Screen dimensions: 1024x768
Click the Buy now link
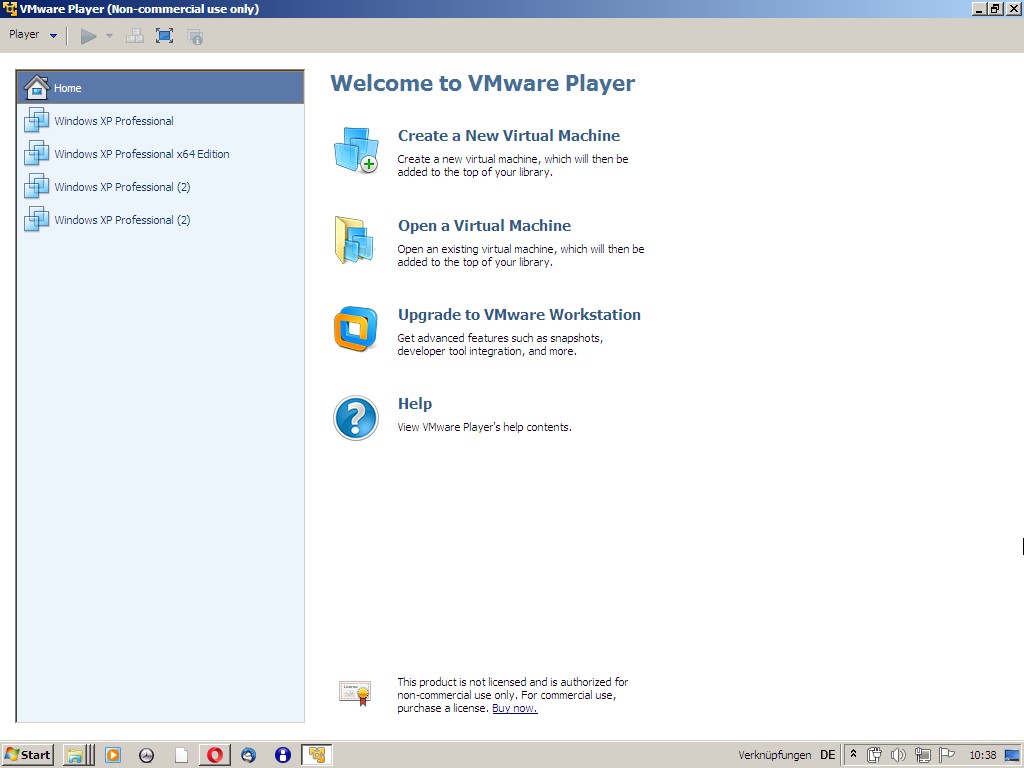(514, 708)
